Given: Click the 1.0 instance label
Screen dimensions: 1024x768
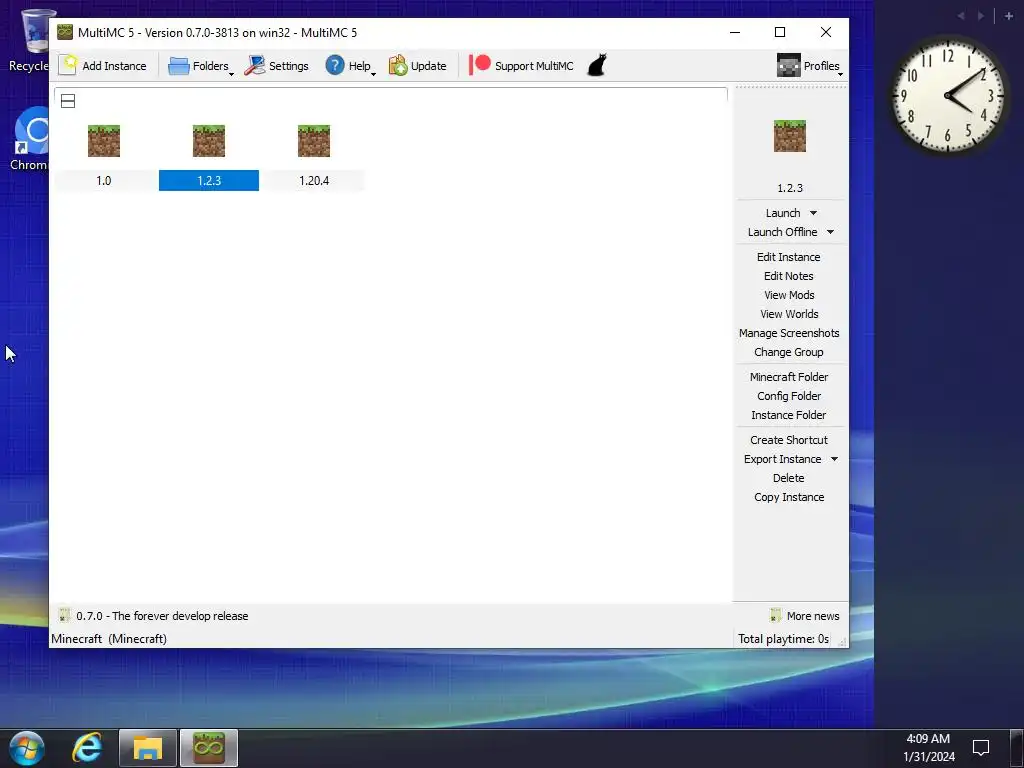Looking at the screenshot, I should (x=104, y=181).
